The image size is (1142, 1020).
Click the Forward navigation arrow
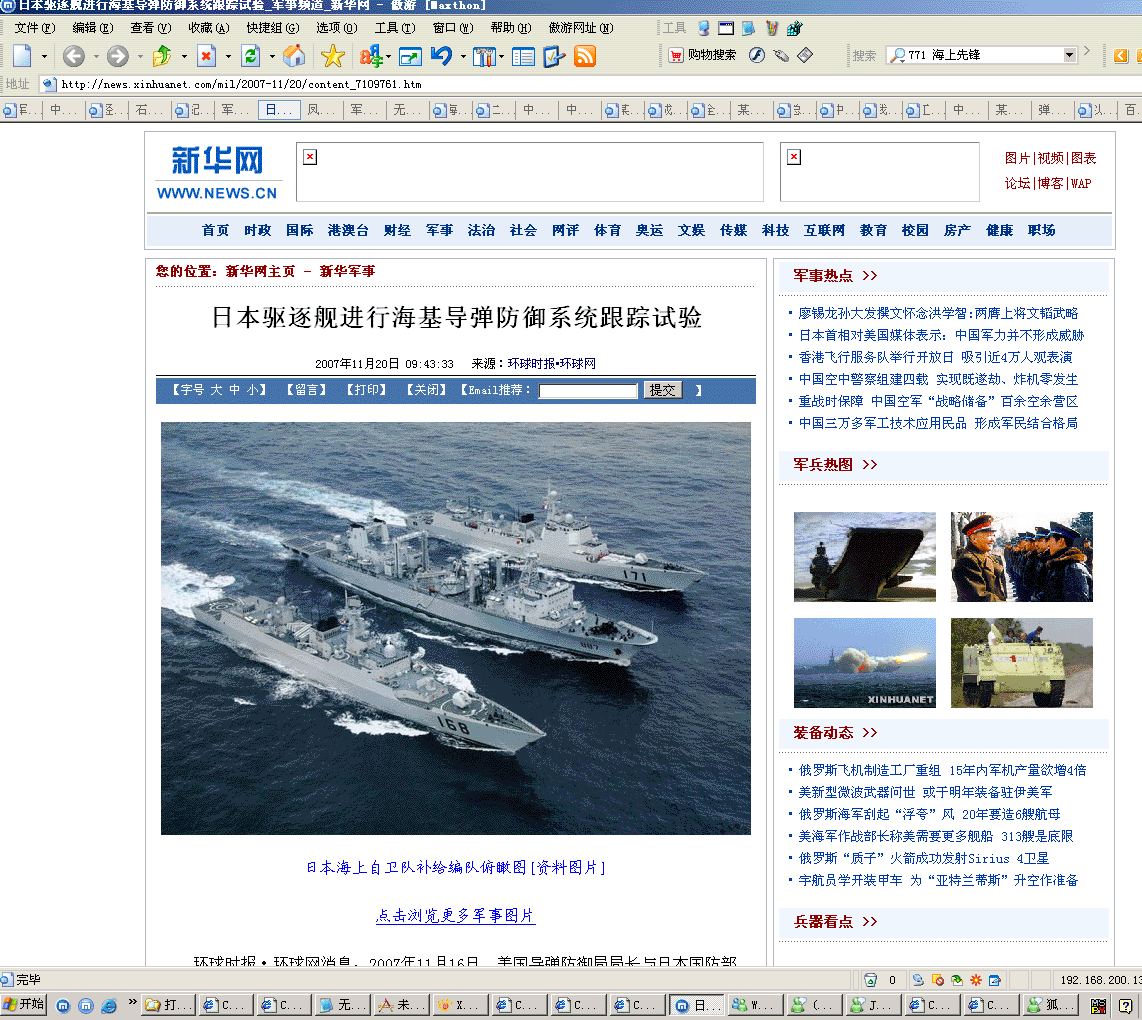coord(117,56)
